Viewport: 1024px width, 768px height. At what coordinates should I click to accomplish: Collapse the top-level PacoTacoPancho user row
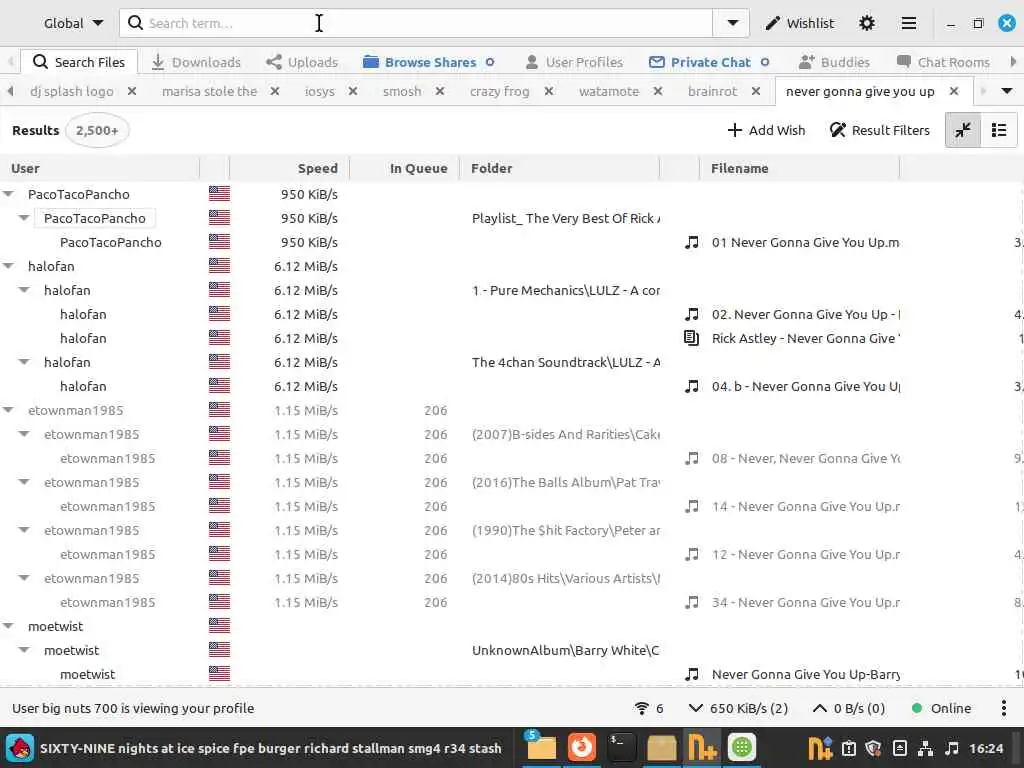pyautogui.click(x=8, y=194)
